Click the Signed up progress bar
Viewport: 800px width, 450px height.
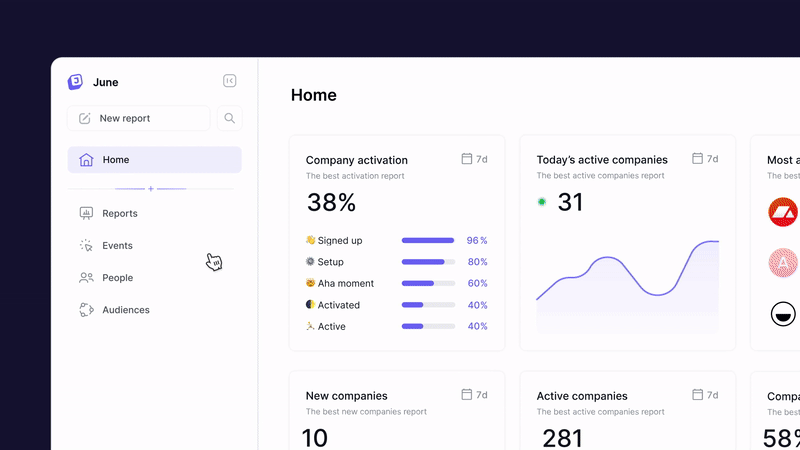(428, 240)
